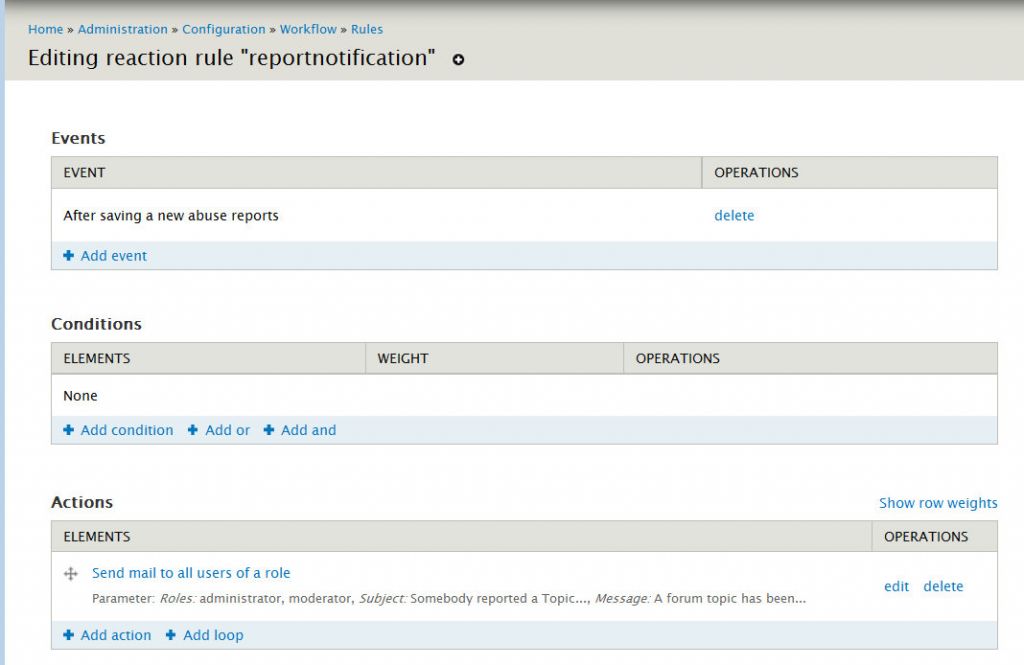Show row weights in Actions table

pos(937,503)
